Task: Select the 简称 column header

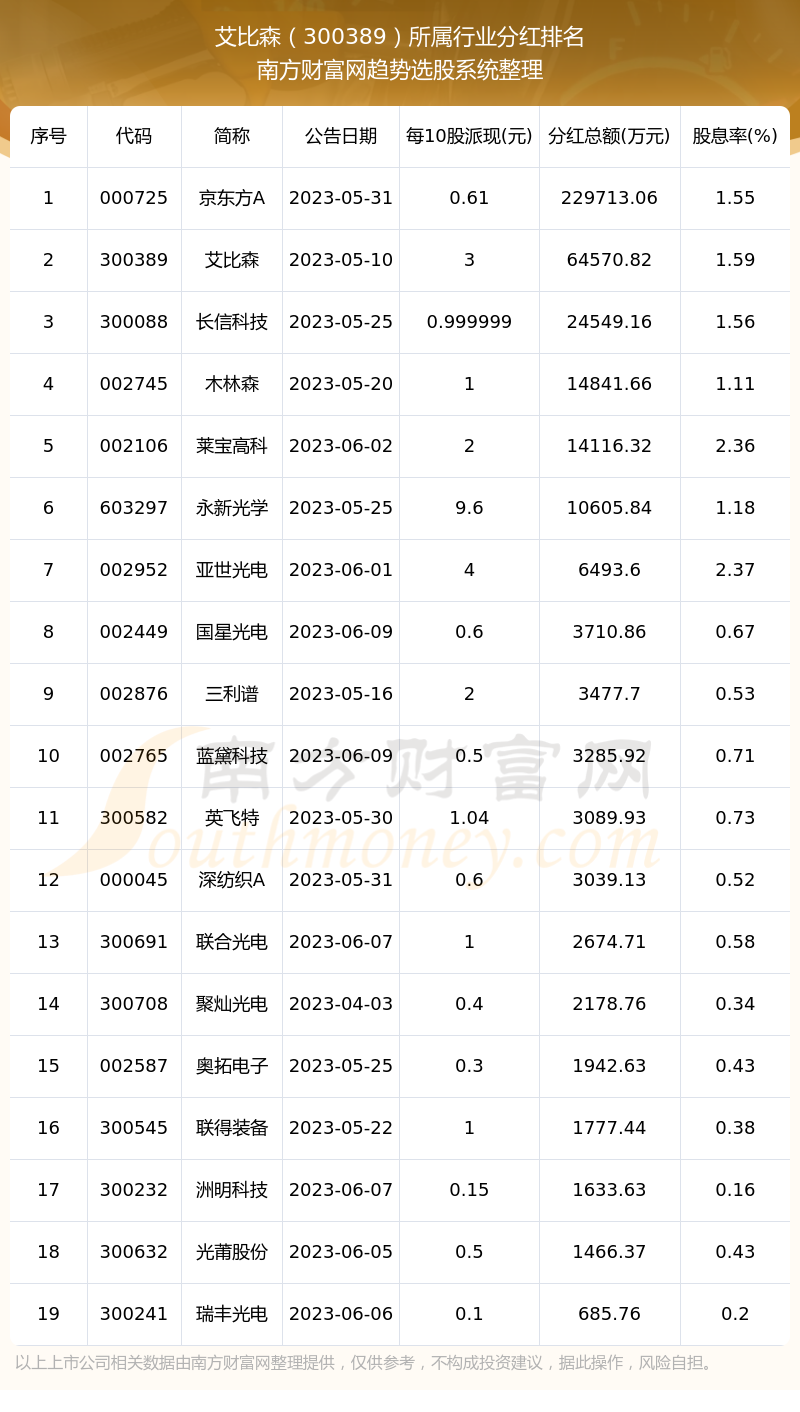Action: click(x=232, y=136)
